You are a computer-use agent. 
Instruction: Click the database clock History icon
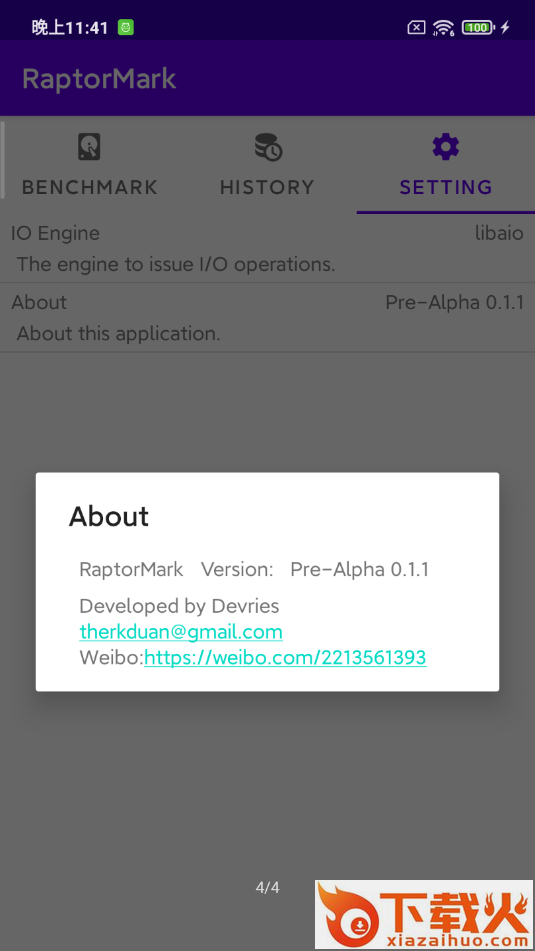268,147
